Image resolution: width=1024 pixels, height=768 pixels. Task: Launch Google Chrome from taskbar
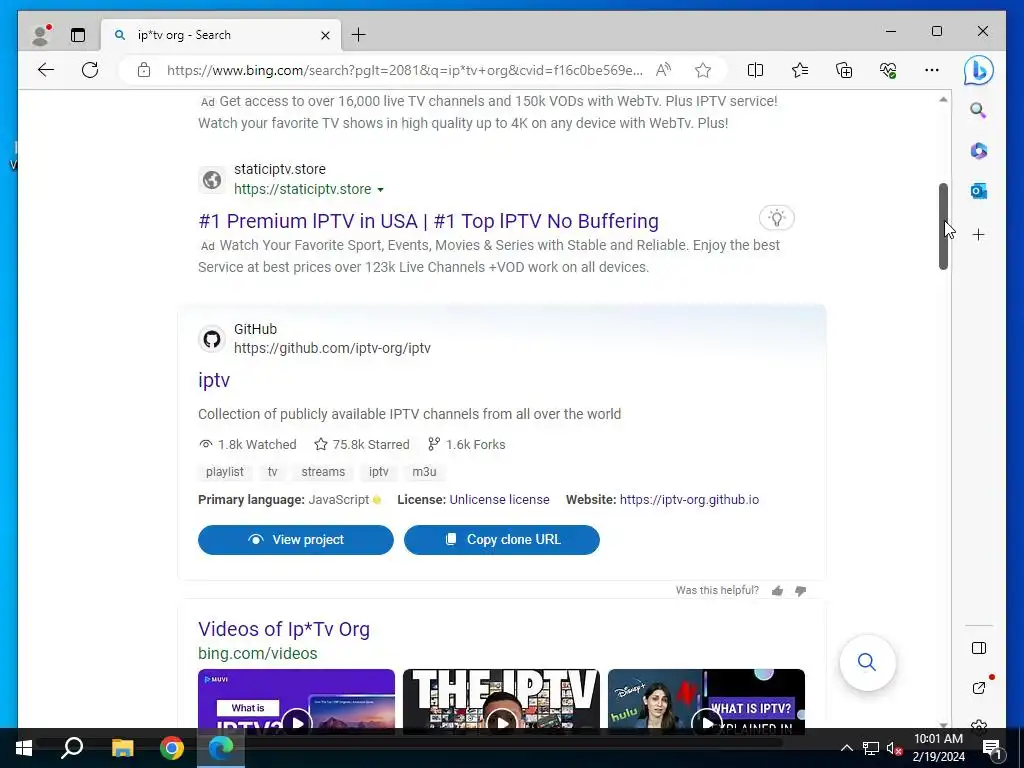[172, 748]
